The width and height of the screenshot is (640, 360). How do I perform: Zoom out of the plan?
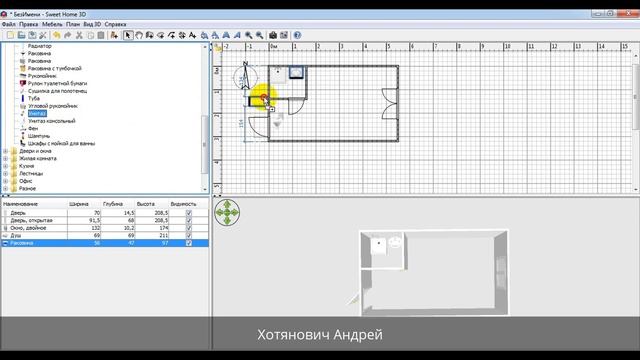[259, 36]
